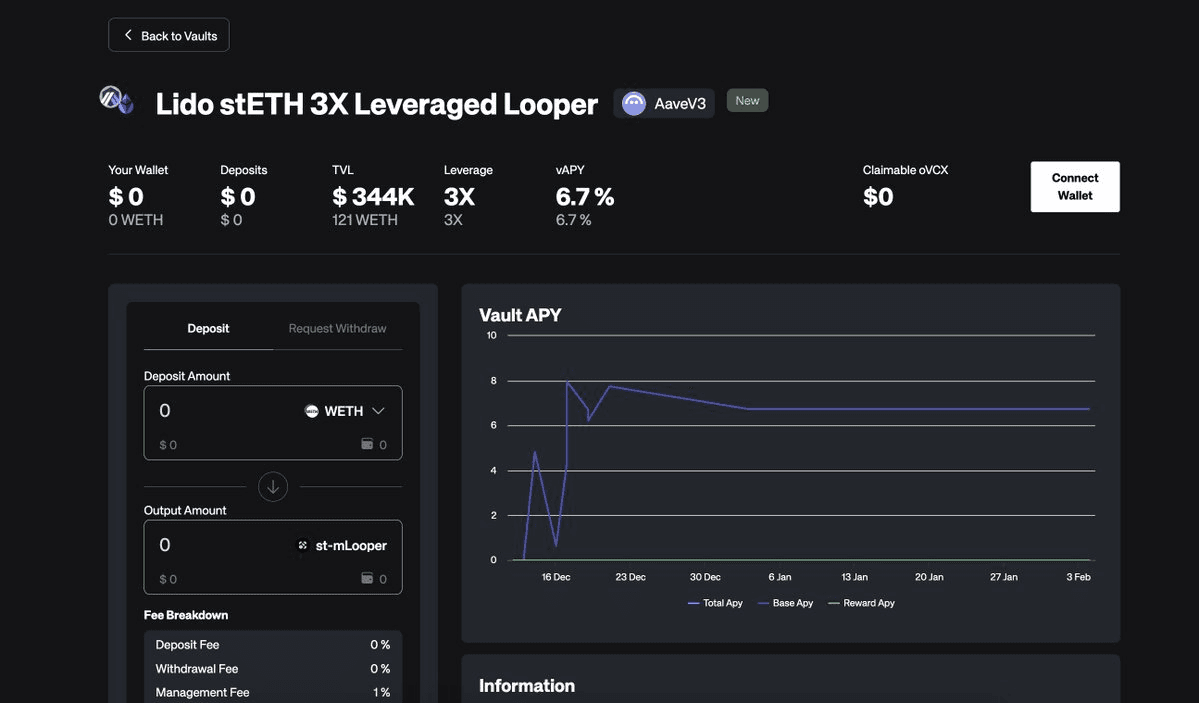
Task: Click the st-mLooper token icon
Action: pyautogui.click(x=301, y=543)
